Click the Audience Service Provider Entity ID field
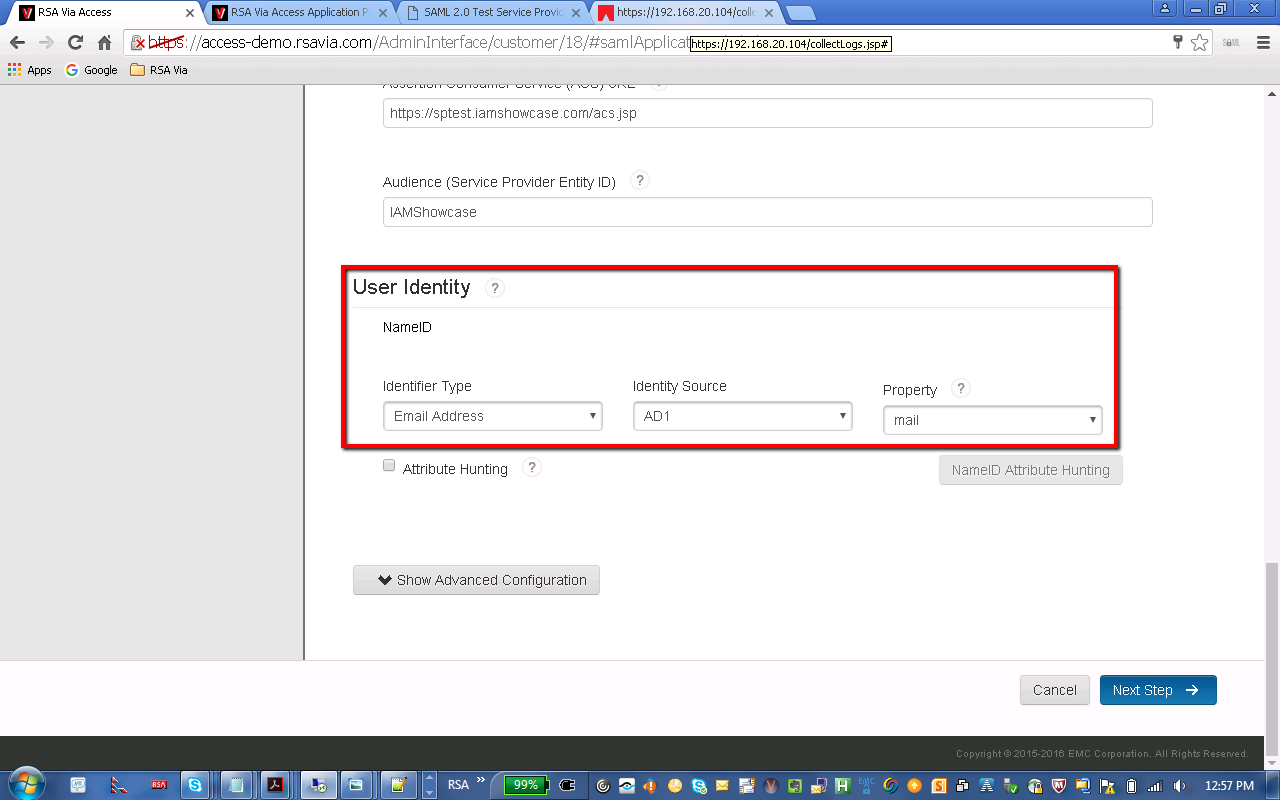Viewport: 1280px width, 800px height. click(767, 212)
